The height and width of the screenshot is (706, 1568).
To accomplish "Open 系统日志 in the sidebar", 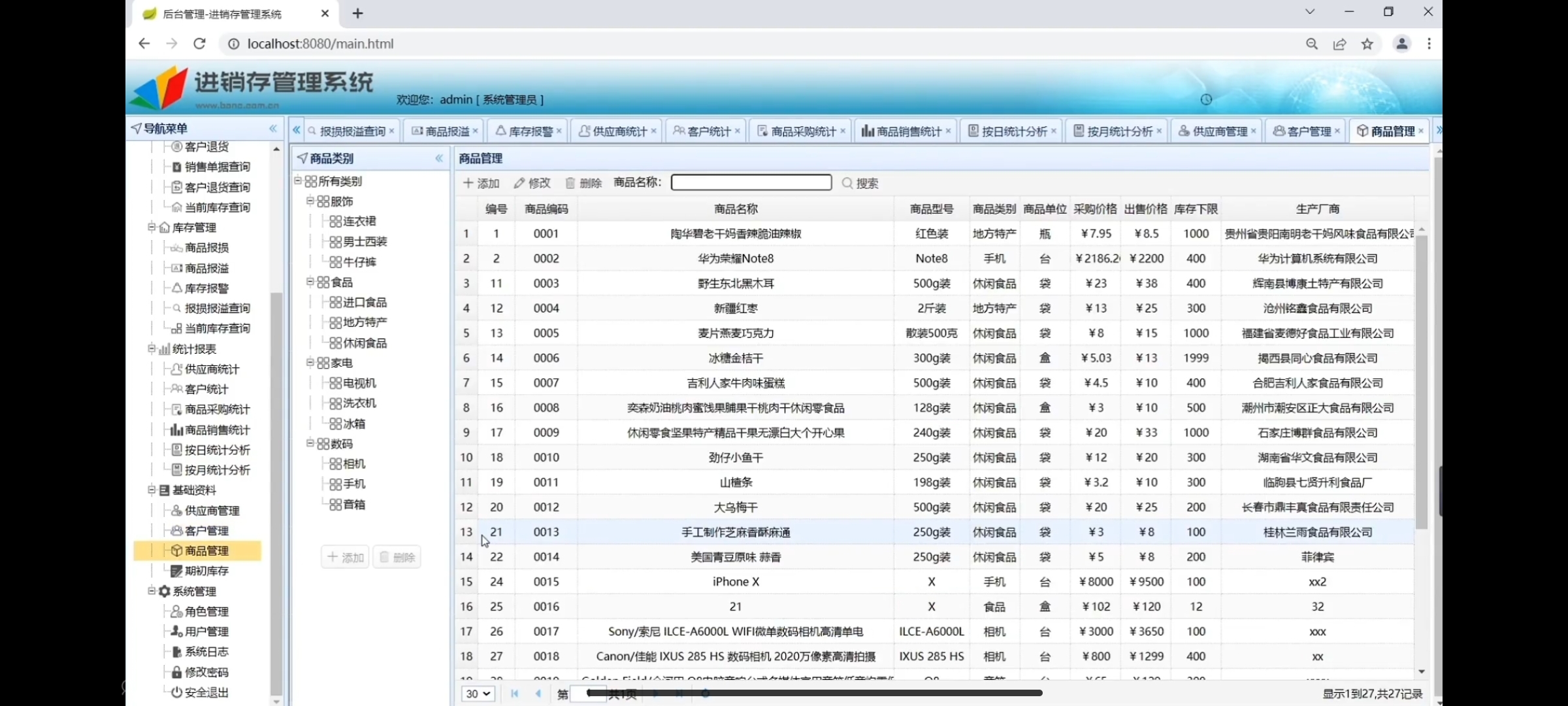I will coord(200,652).
